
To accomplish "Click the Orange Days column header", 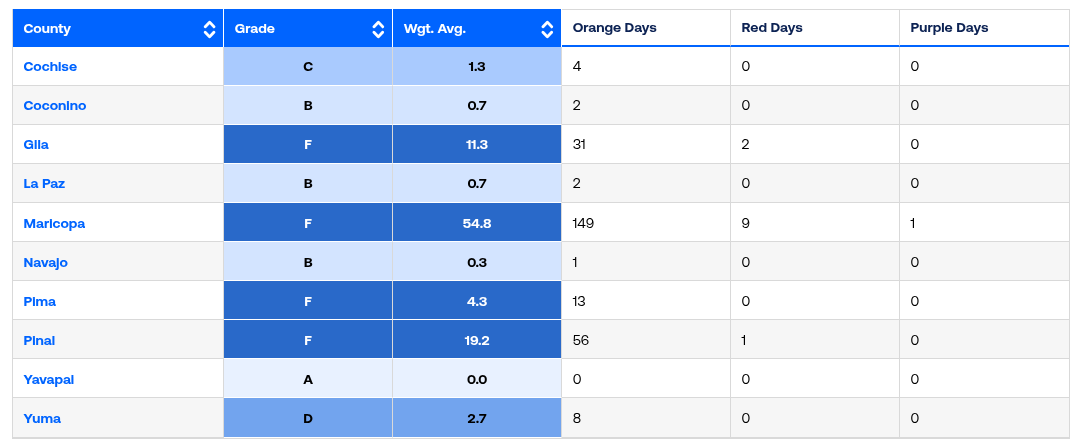I will point(614,28).
